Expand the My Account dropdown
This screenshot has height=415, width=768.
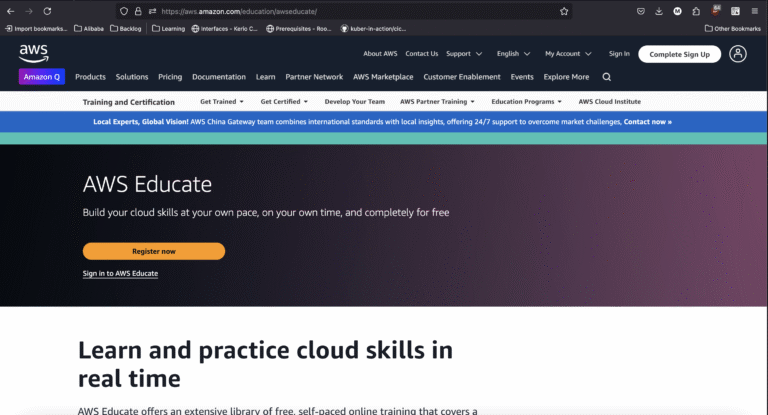568,54
